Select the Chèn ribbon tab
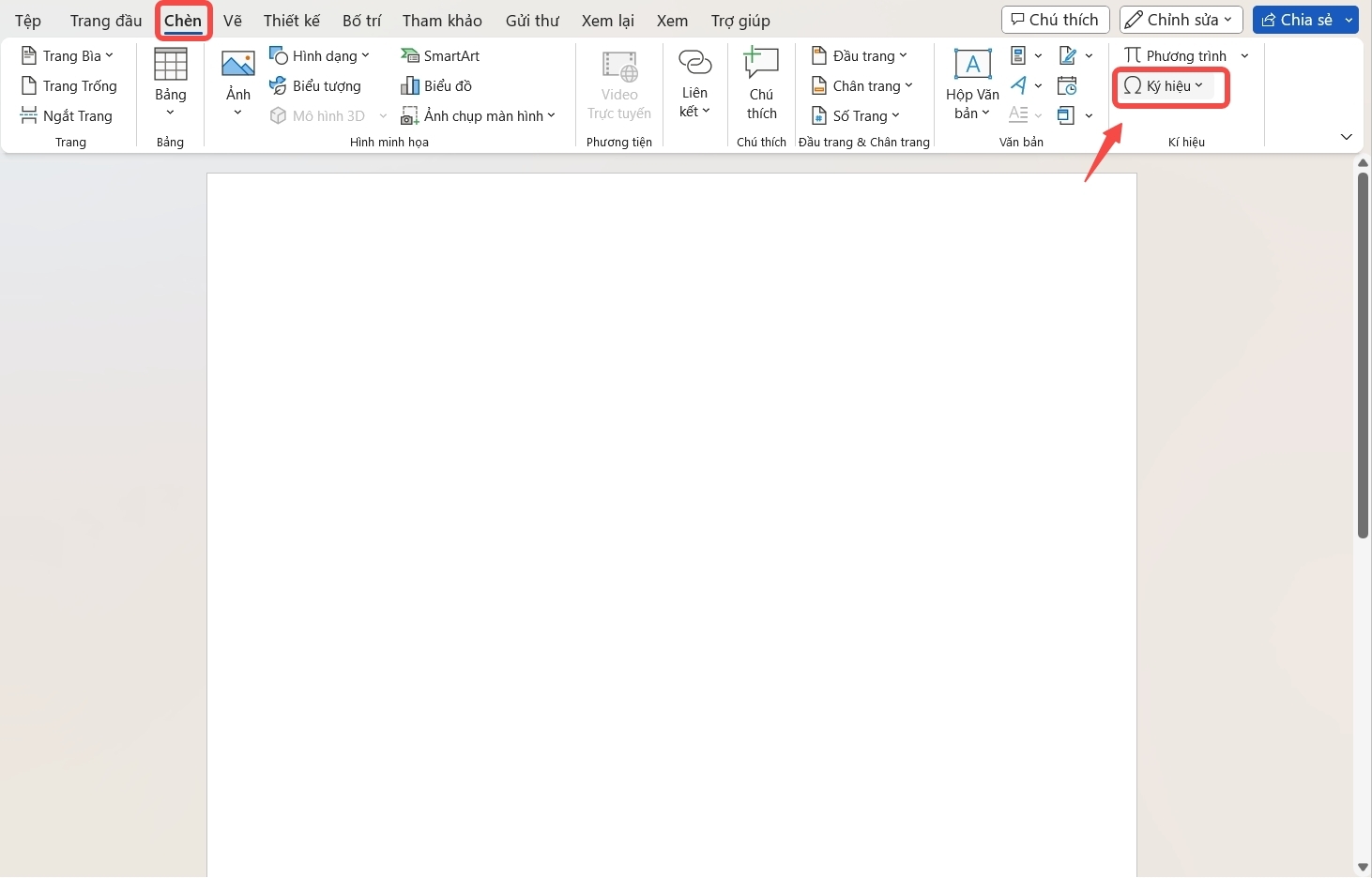 point(183,21)
